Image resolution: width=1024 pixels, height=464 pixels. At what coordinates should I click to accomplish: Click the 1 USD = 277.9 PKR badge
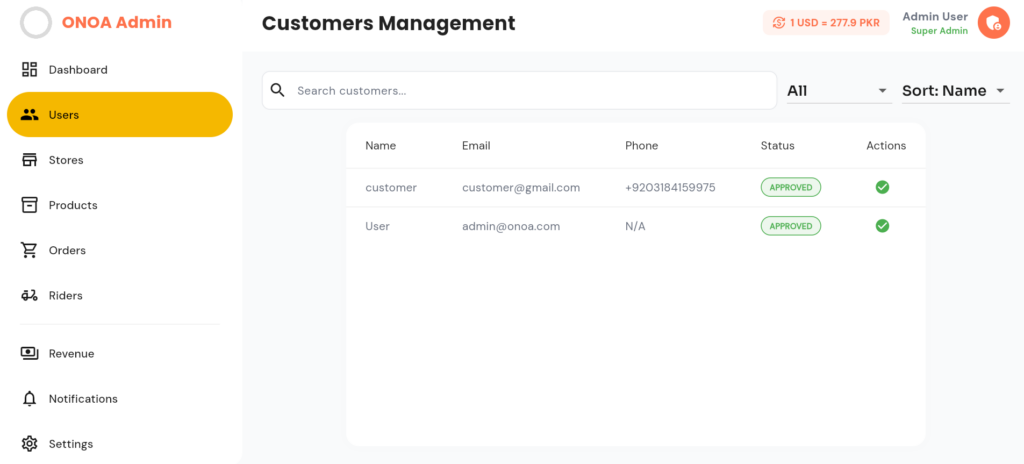click(826, 23)
